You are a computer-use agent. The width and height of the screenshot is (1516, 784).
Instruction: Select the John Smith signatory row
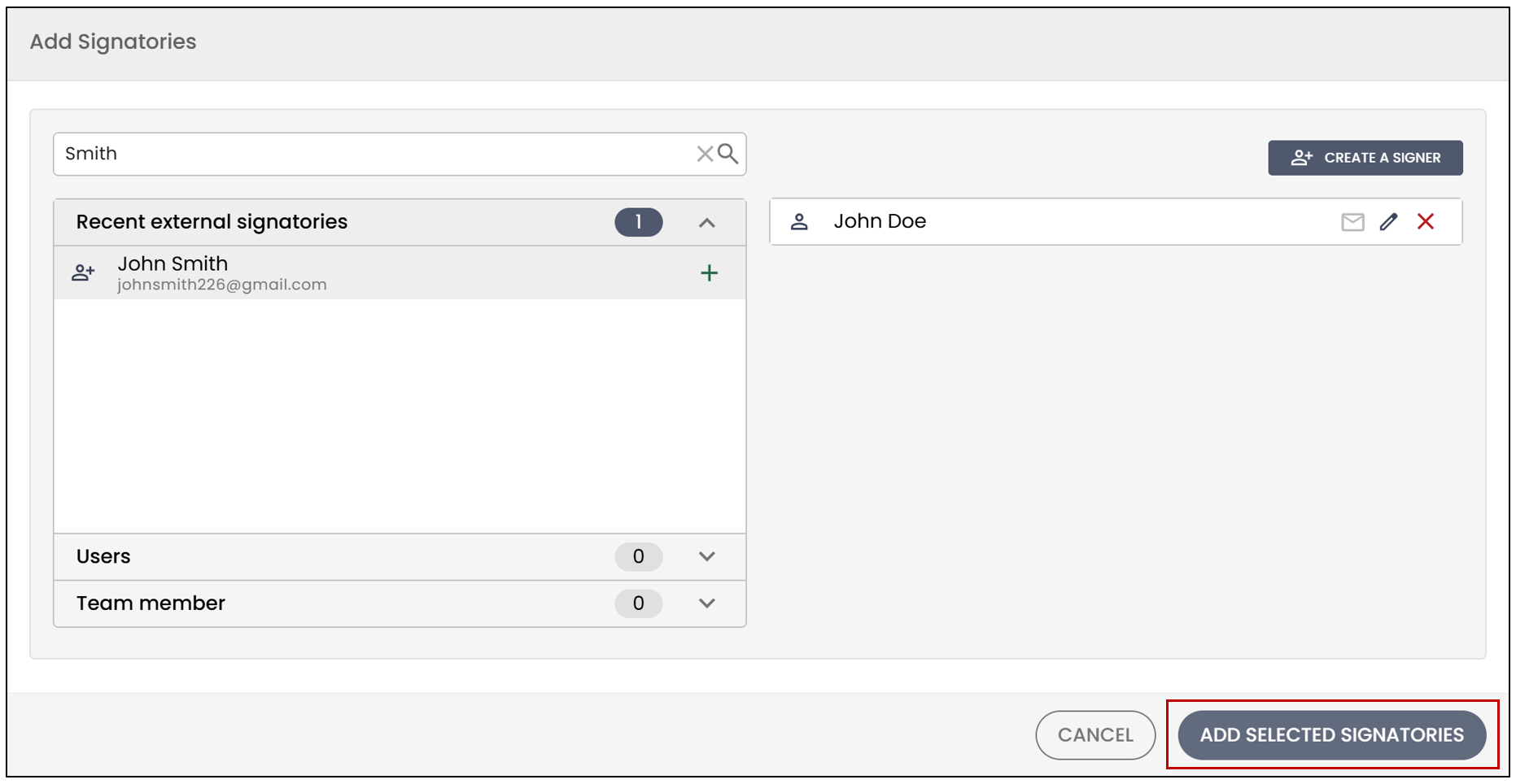[400, 273]
